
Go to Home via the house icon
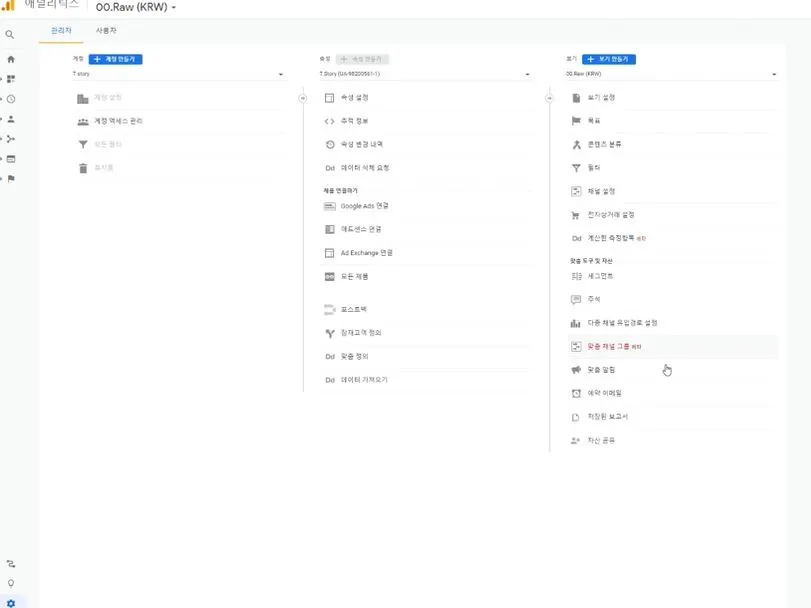coord(11,59)
